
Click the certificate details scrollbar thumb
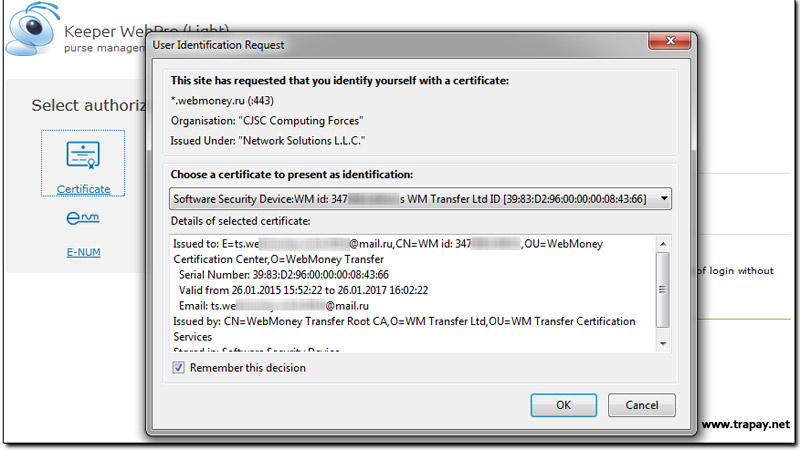(x=662, y=290)
